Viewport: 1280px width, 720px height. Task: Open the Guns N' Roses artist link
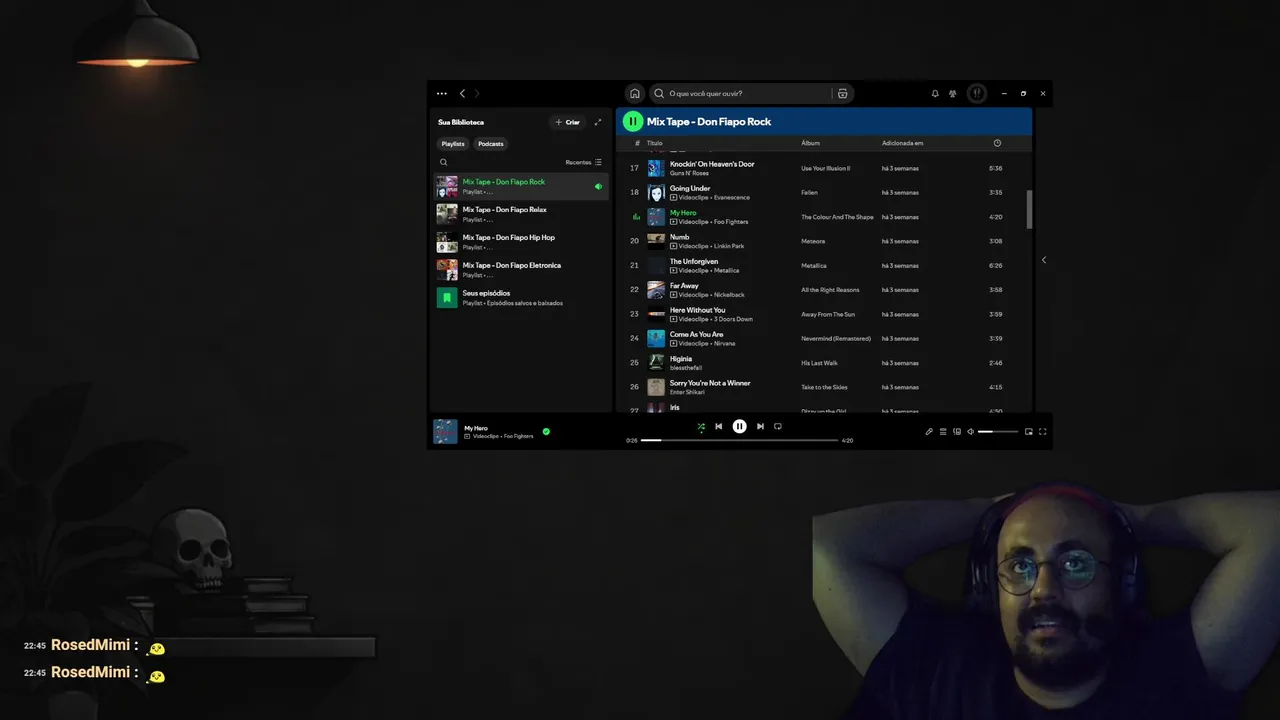[689, 173]
